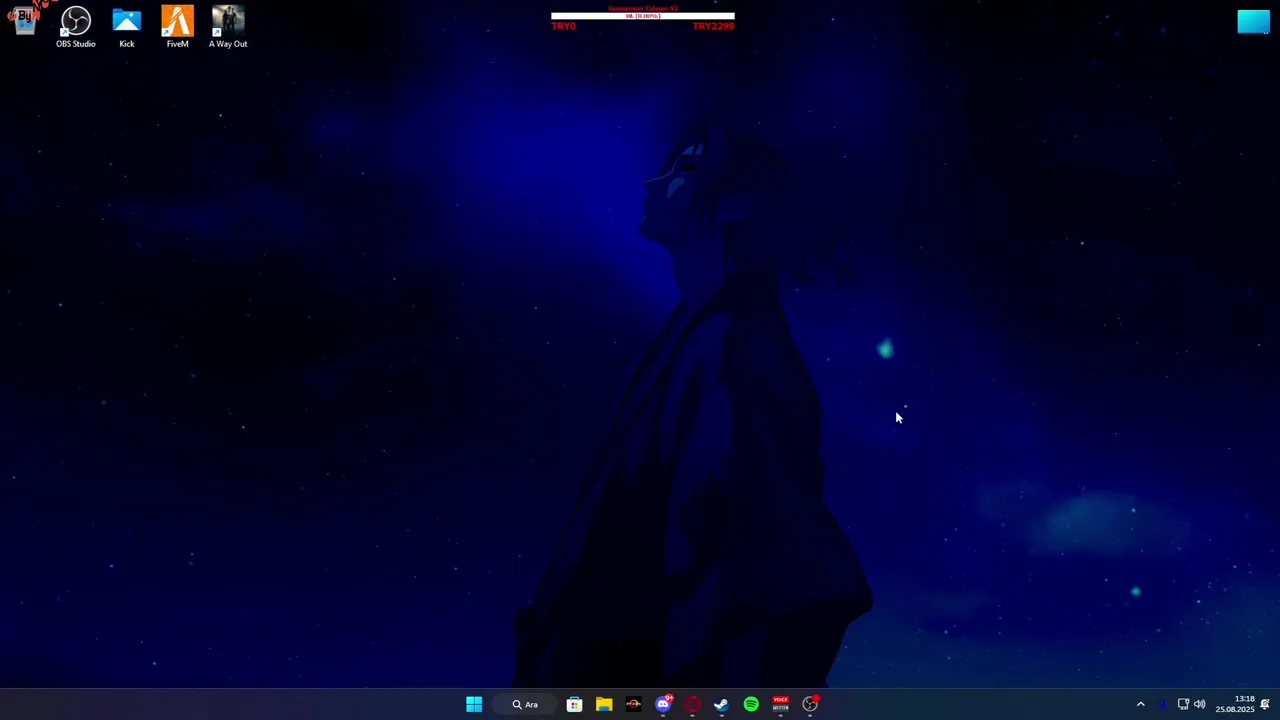Image resolution: width=1280 pixels, height=720 pixels.
Task: Open the OBS Studio desktop shortcut
Action: tap(76, 27)
